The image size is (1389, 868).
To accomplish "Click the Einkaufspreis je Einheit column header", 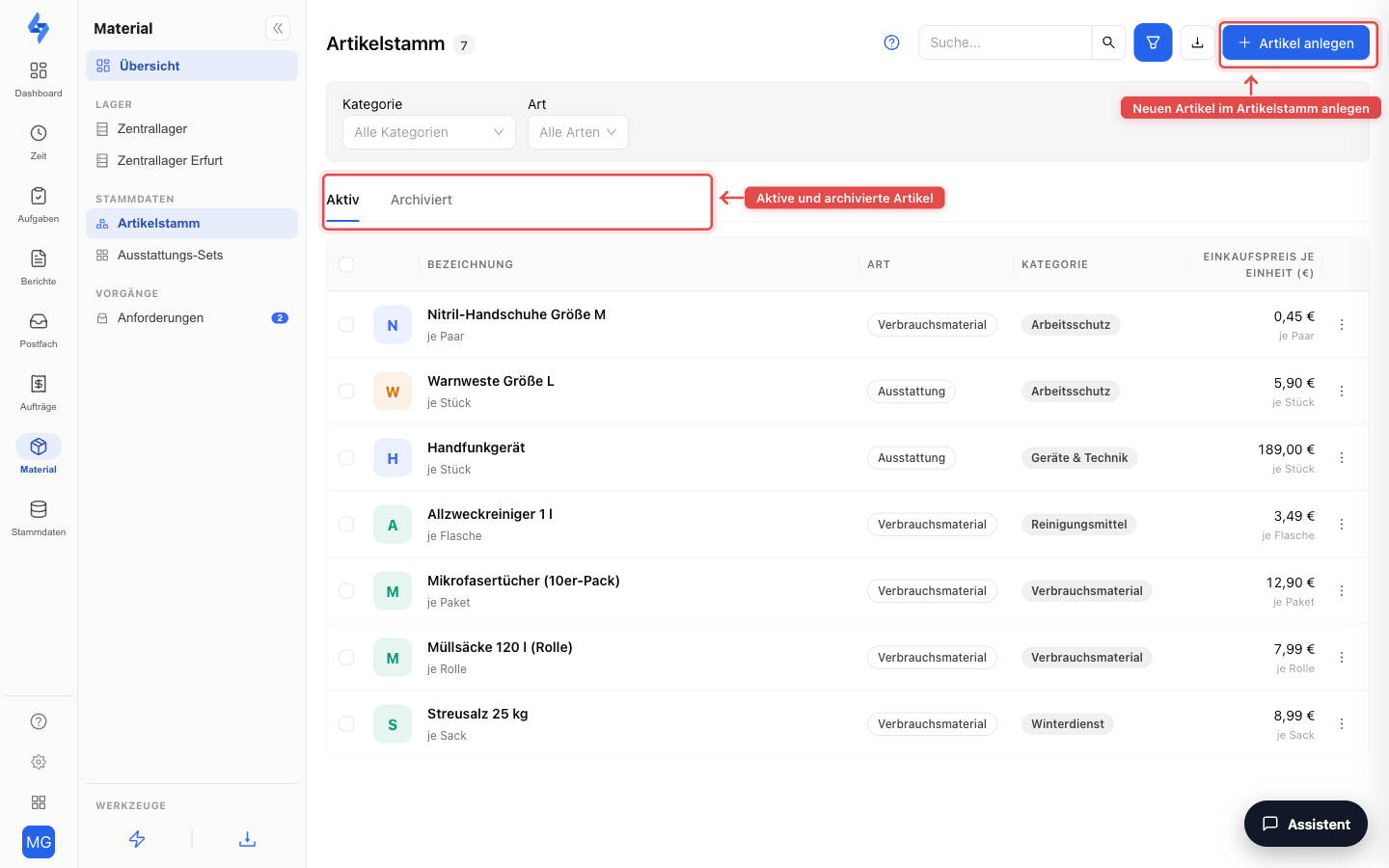I will click(1258, 265).
